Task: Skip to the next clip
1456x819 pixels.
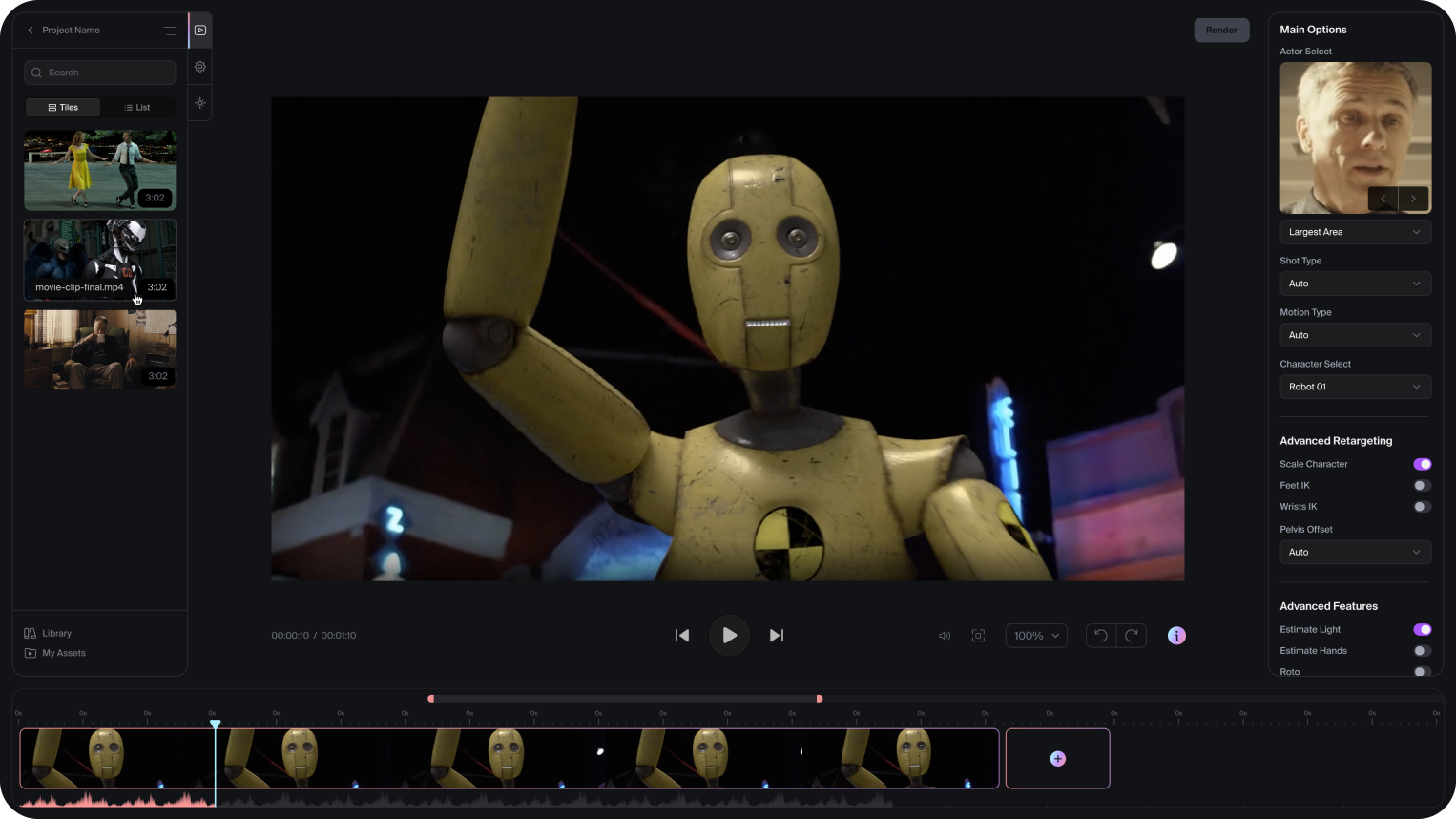Action: pyautogui.click(x=777, y=636)
